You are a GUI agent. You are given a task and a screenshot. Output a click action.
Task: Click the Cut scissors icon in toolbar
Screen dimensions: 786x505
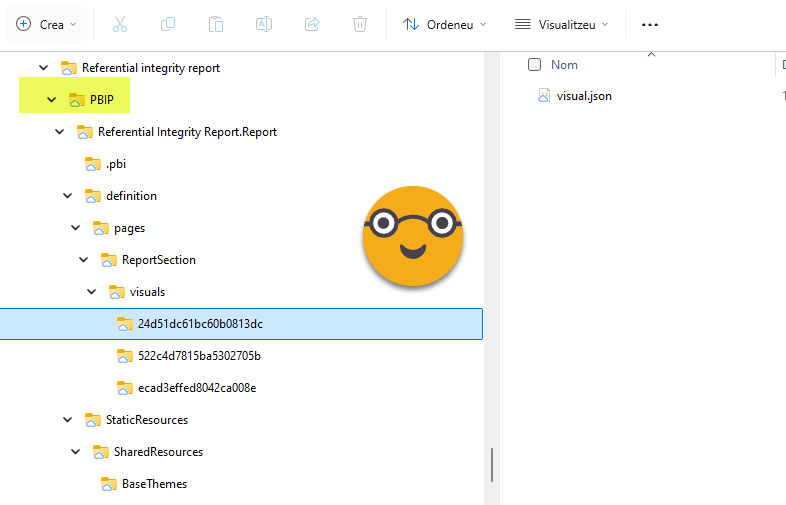click(120, 24)
